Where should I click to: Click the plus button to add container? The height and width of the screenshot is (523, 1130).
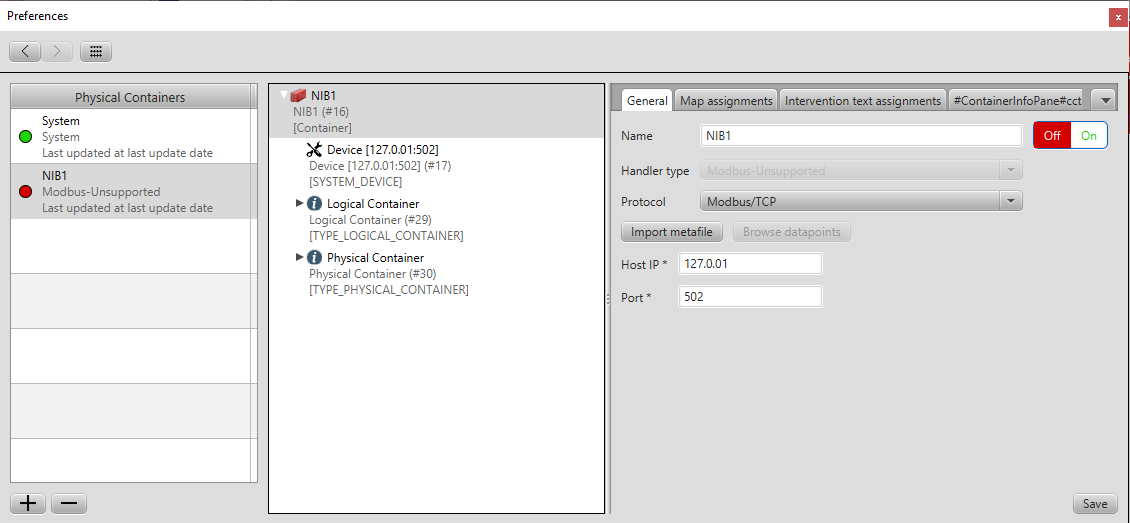[28, 503]
